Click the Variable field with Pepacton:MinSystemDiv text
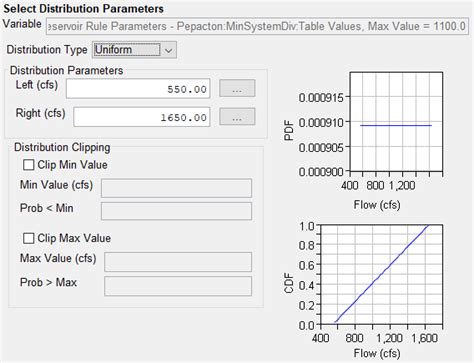 coord(257,26)
